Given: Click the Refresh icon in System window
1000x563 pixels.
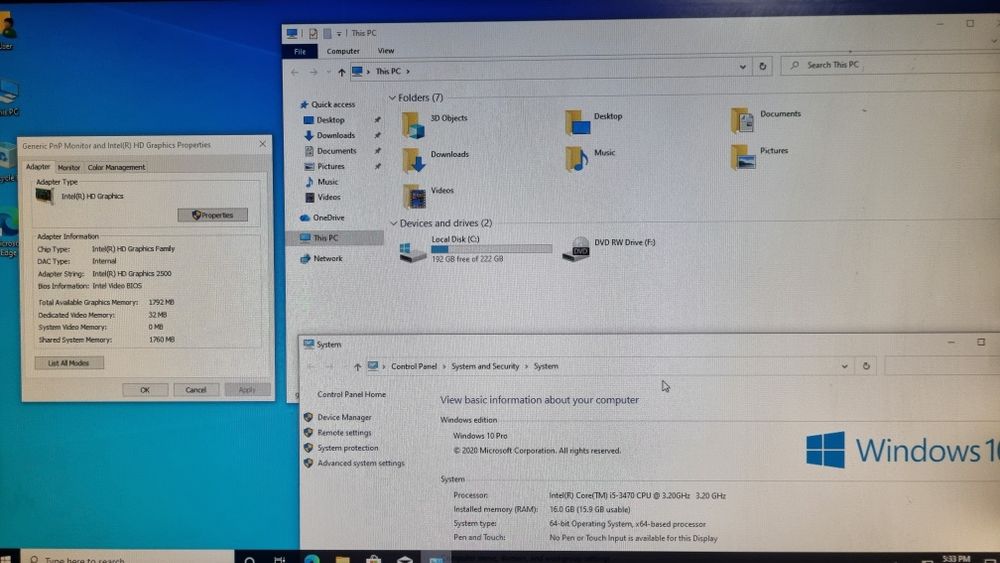Looking at the screenshot, I should click(x=866, y=366).
